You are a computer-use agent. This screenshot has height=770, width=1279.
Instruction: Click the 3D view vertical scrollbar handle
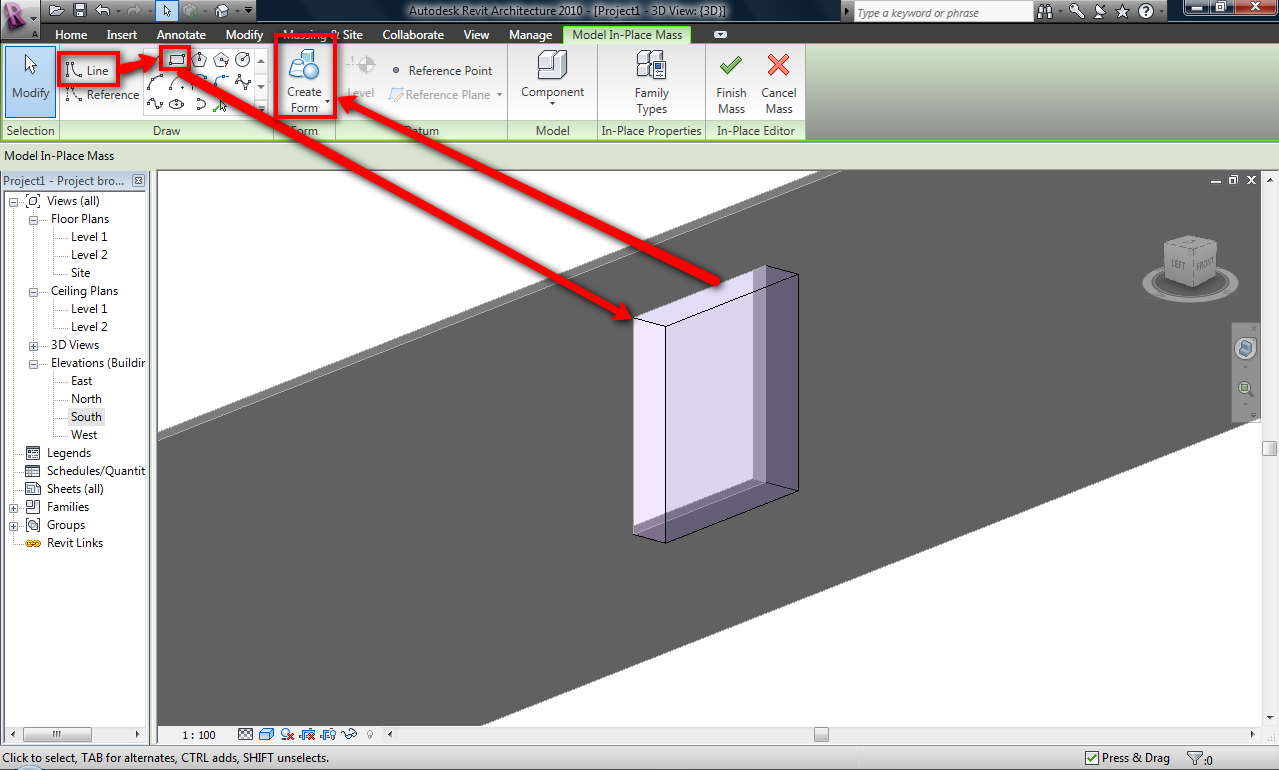[x=1270, y=448]
